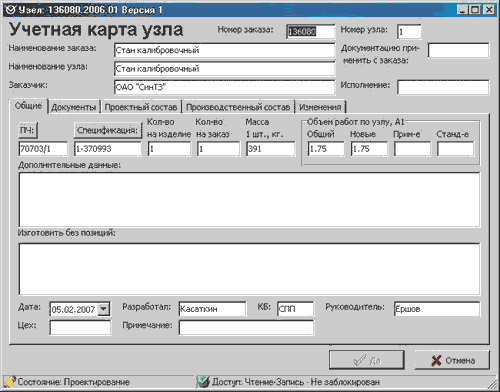This screenshot has height=392, width=500.
Task: Switch to the Изменения tab
Action: point(320,107)
